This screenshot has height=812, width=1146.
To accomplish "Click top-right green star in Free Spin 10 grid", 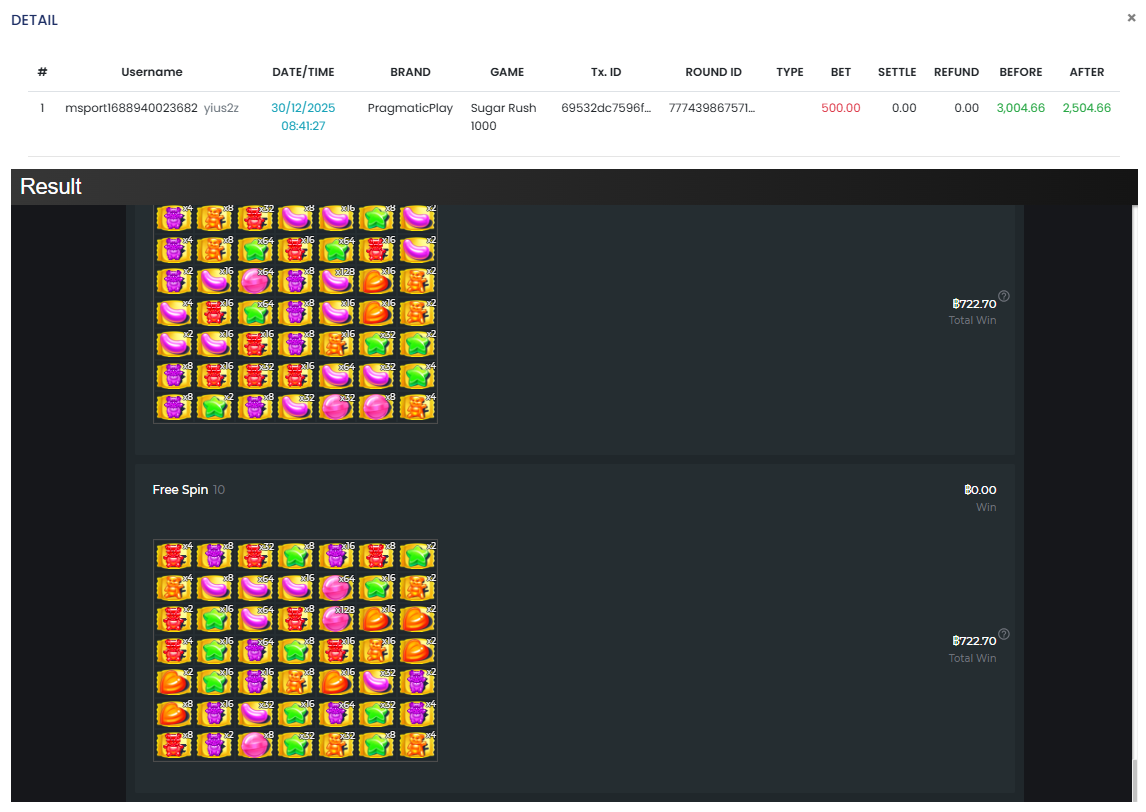I will [x=417, y=556].
